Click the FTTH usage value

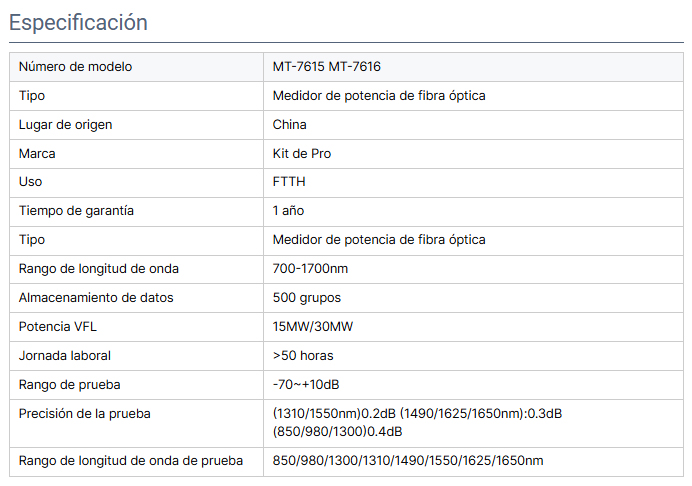tap(289, 182)
